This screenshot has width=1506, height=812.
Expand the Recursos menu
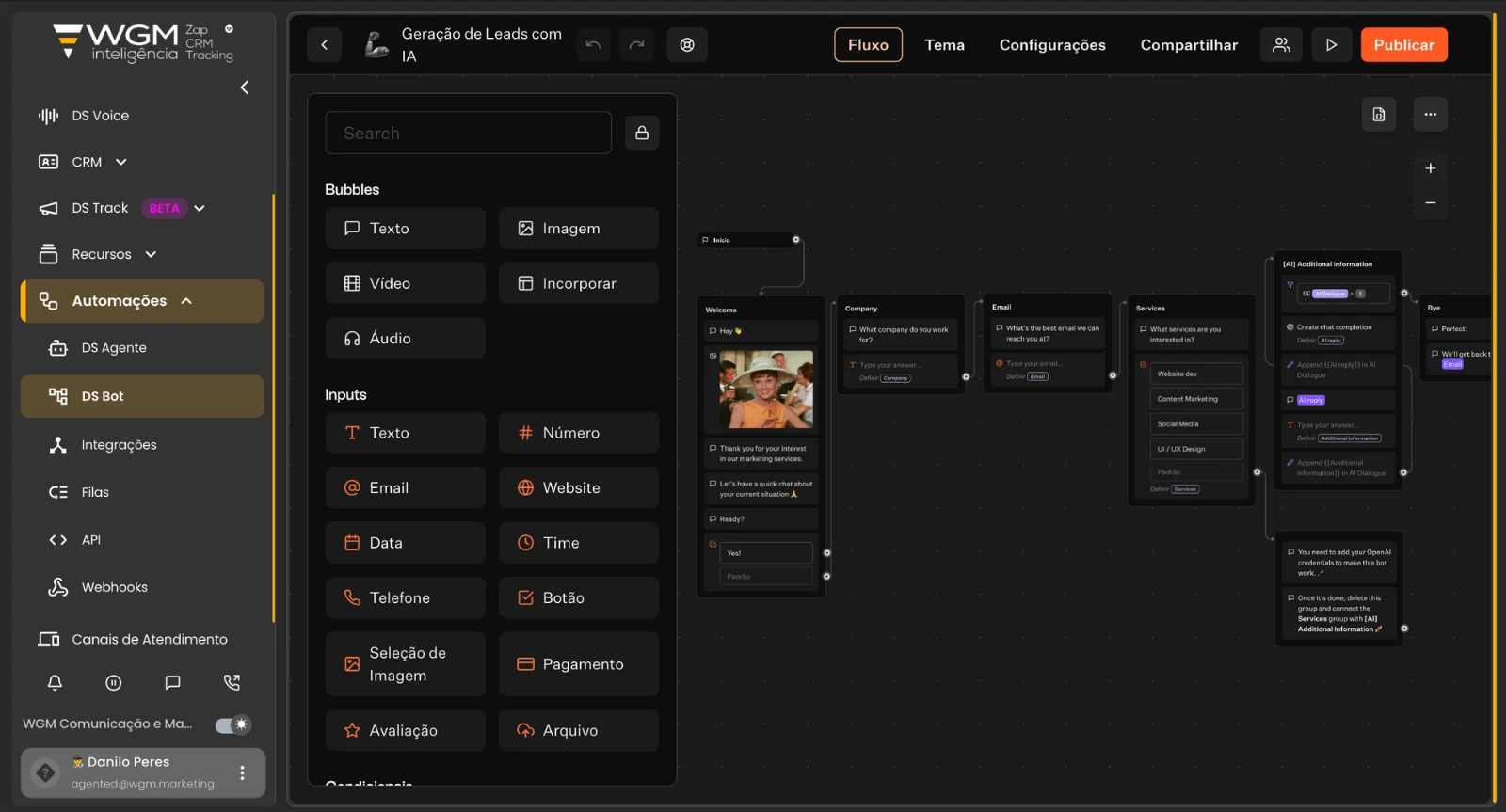[151, 254]
